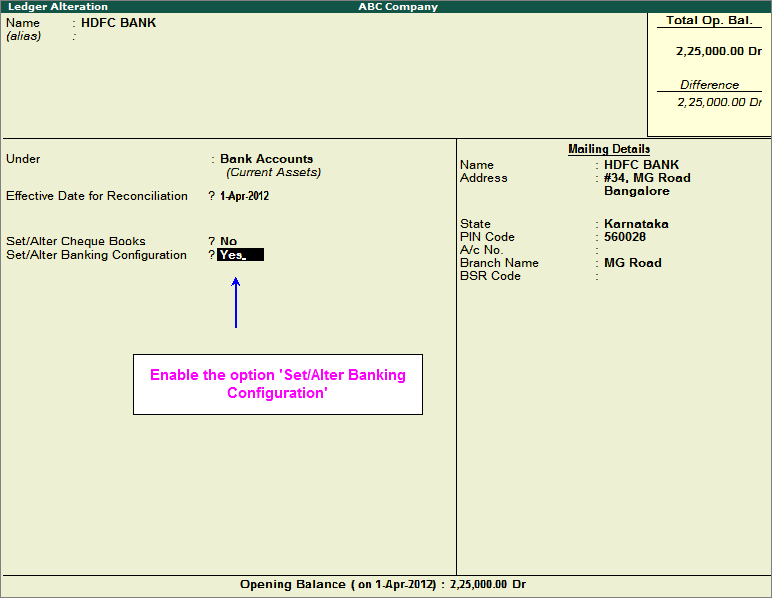Toggle 'Set/Alter Banking Configuration' Yes field

(x=241, y=255)
